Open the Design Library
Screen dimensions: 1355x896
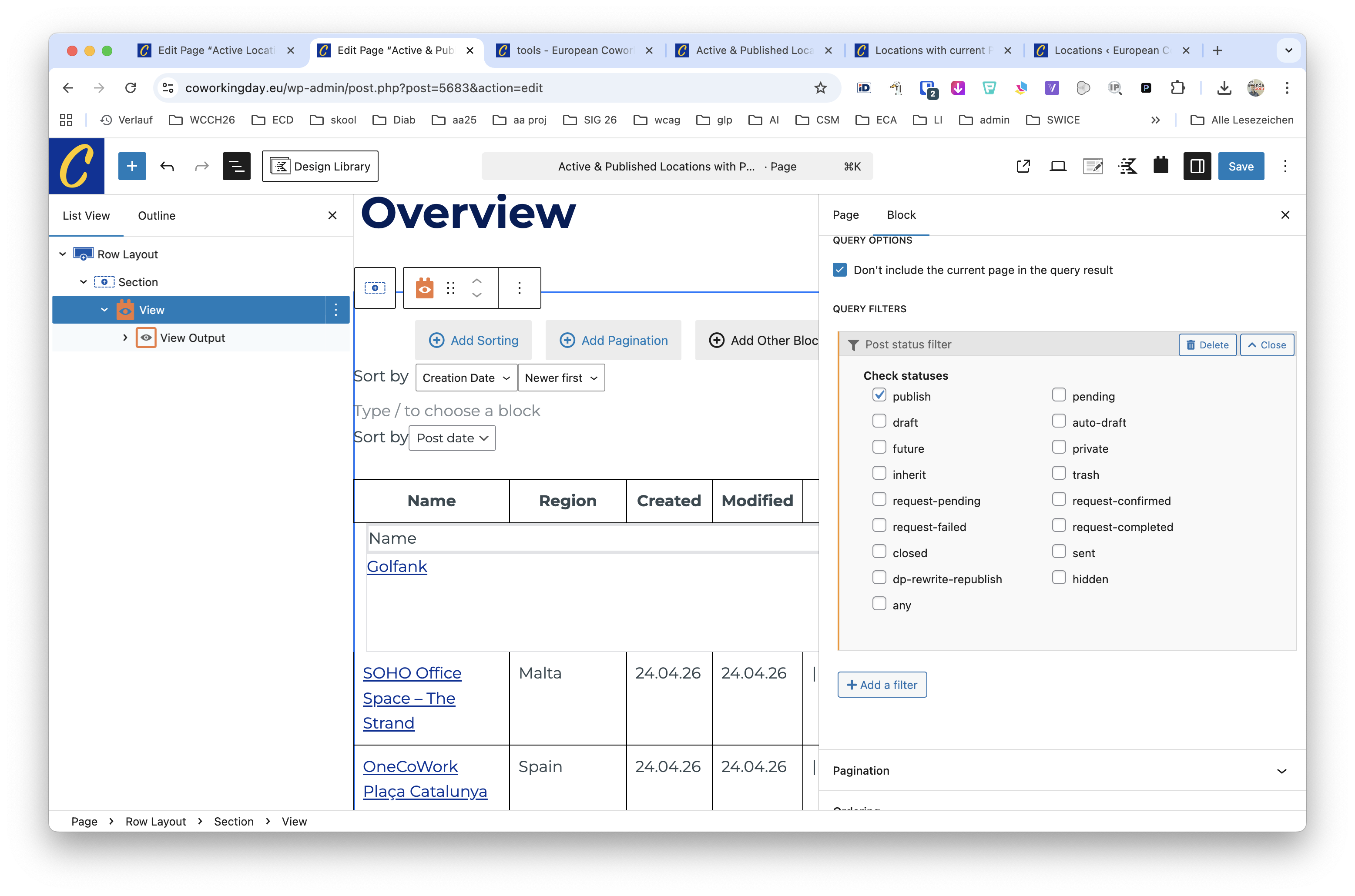pos(320,166)
